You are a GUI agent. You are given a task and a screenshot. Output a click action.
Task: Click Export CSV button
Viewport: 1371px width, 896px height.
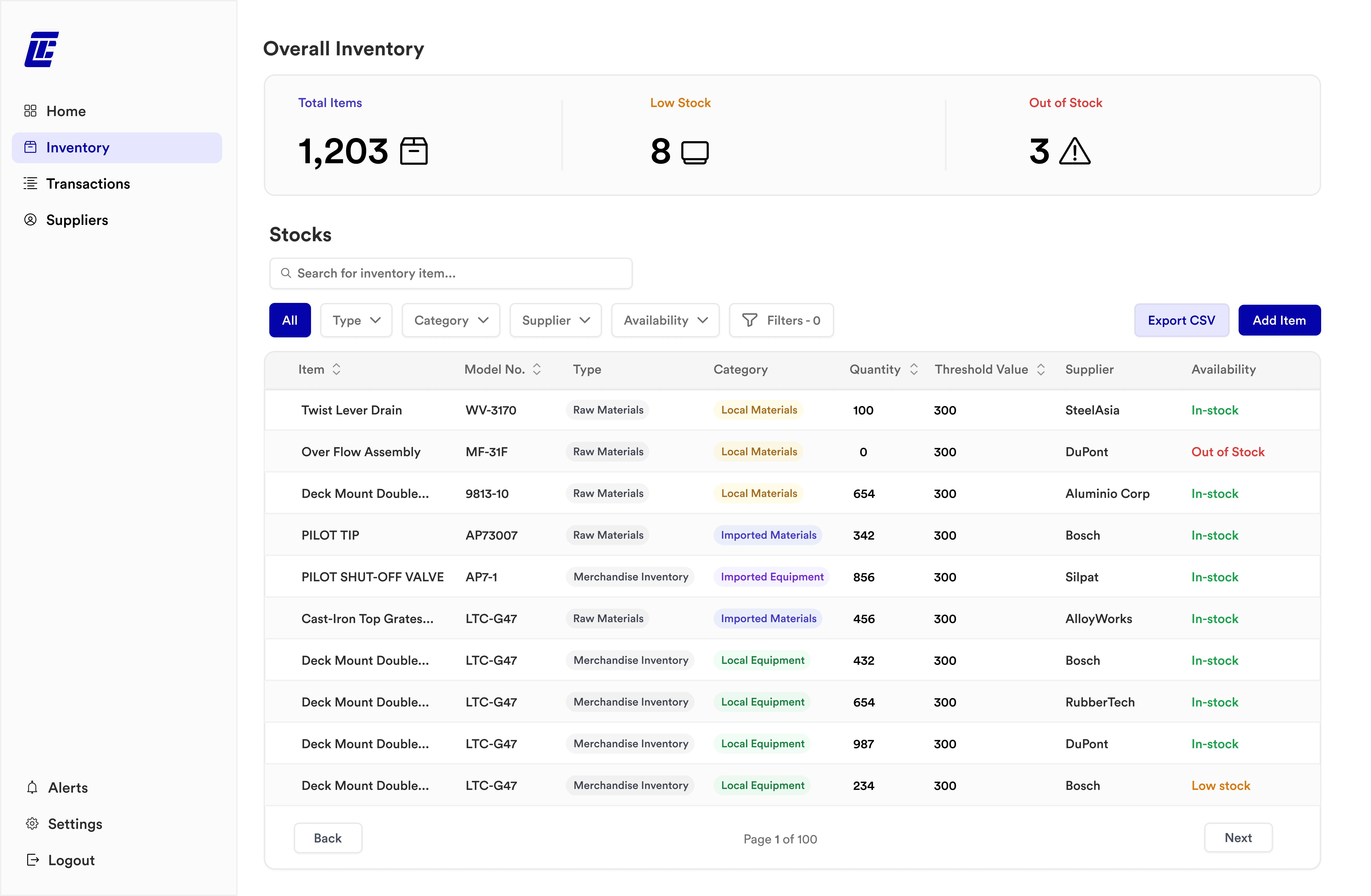click(x=1181, y=320)
